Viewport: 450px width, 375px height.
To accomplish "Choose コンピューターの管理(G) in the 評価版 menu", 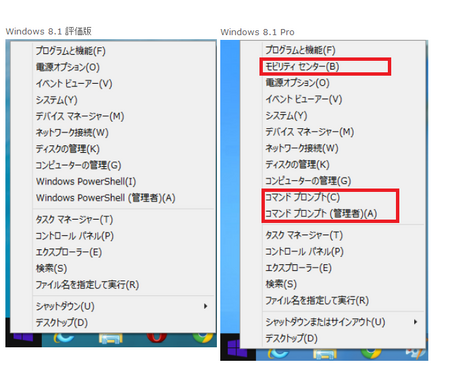I will coord(113,165).
